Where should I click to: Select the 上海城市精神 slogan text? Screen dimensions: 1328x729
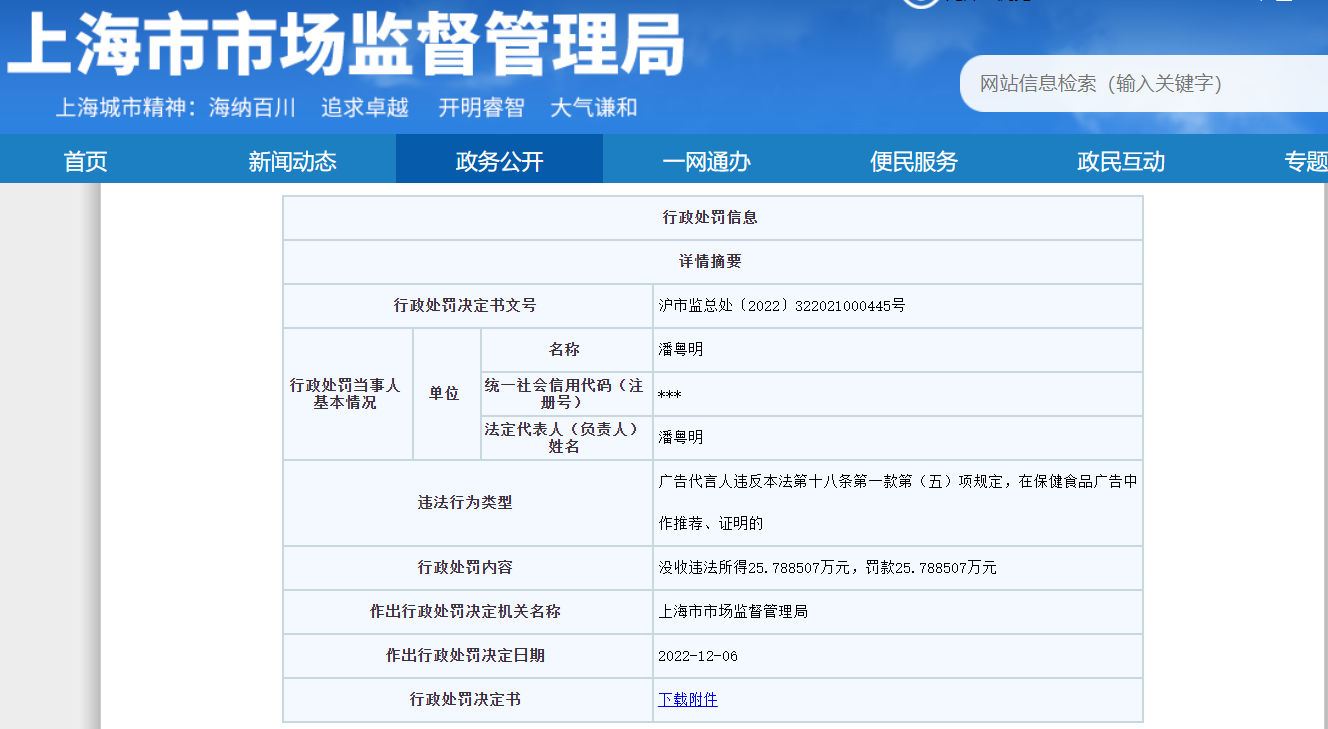point(346,107)
